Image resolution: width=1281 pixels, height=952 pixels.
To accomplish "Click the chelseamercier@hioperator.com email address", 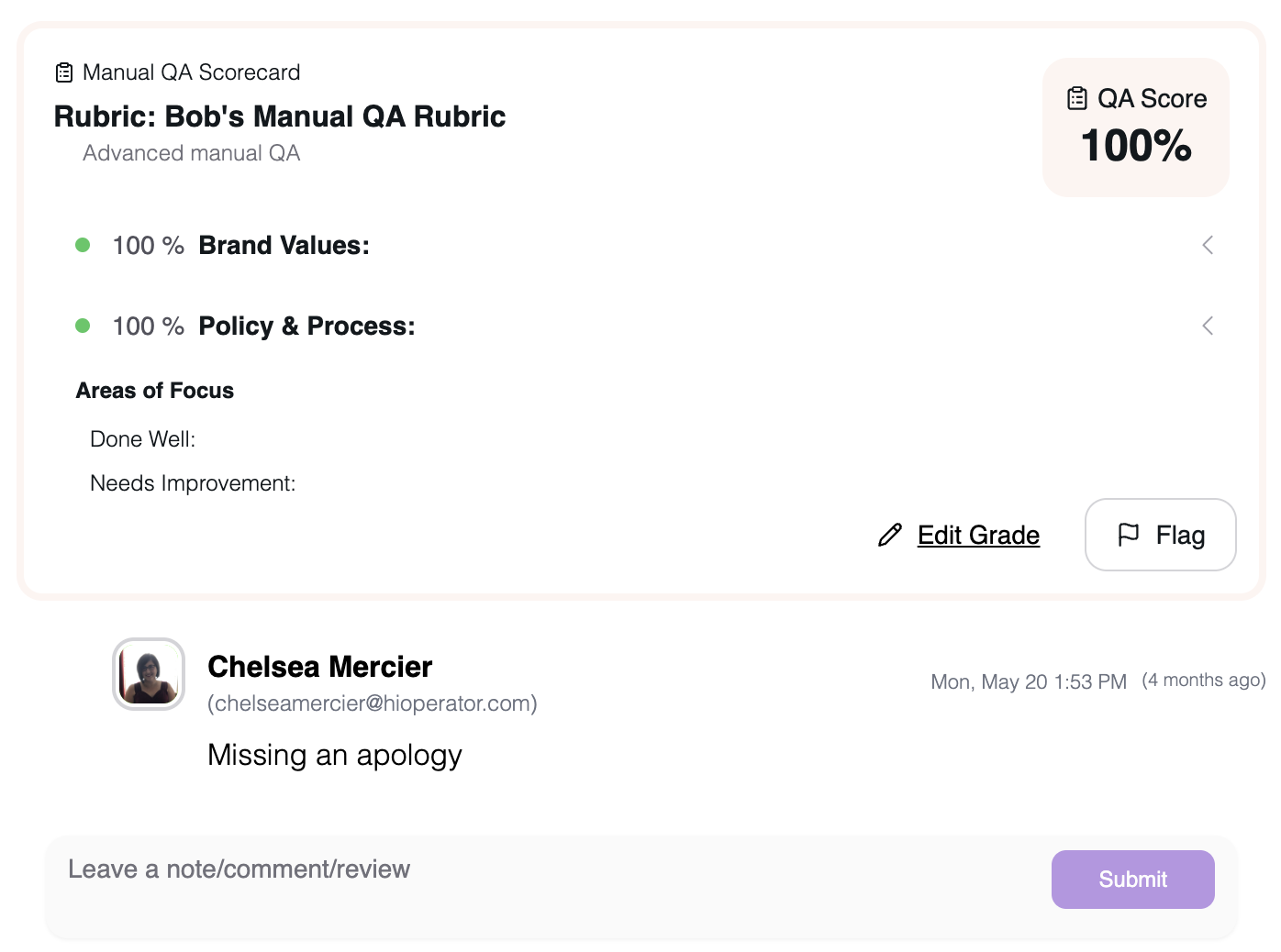I will (373, 703).
